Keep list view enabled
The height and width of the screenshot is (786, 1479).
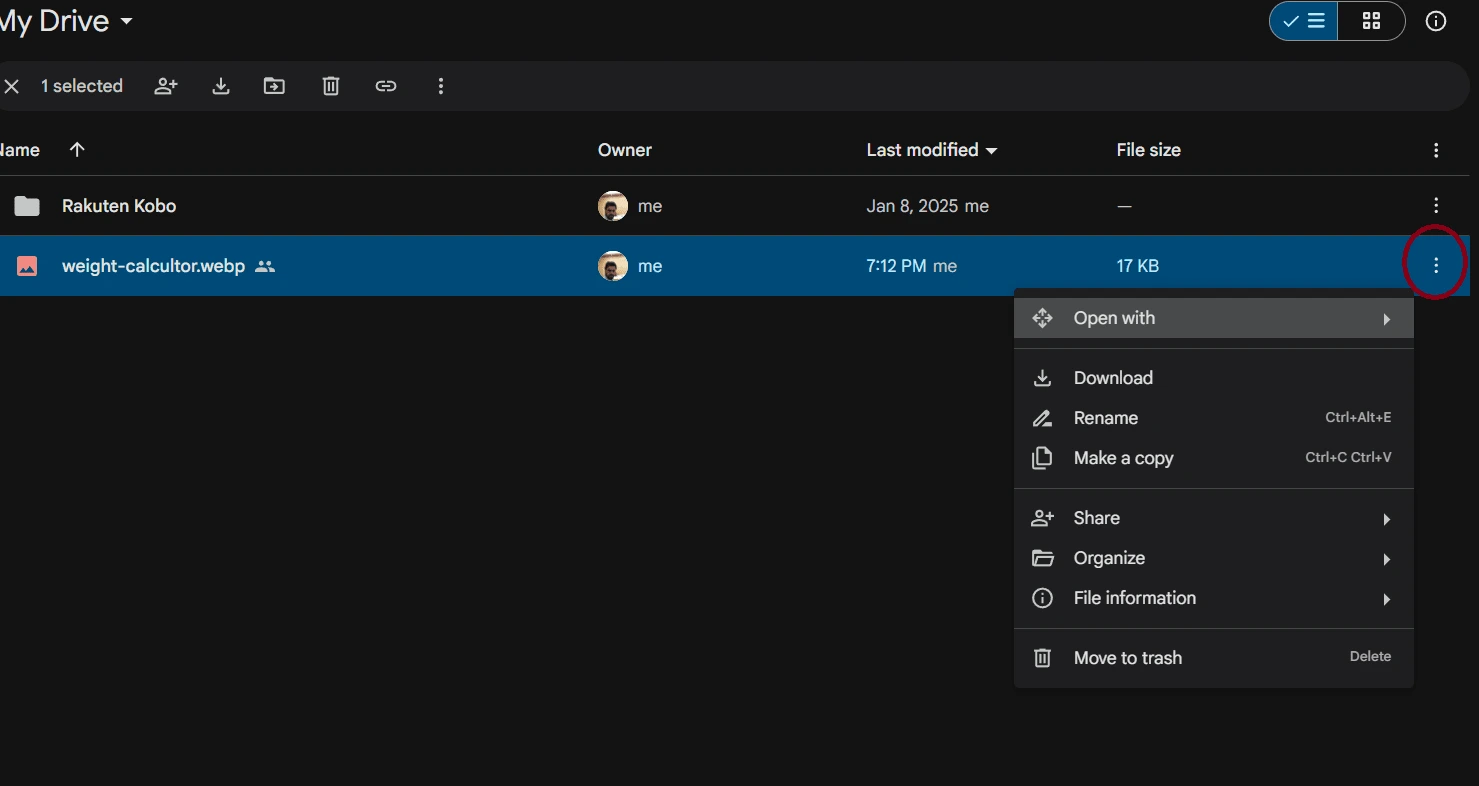click(1302, 21)
